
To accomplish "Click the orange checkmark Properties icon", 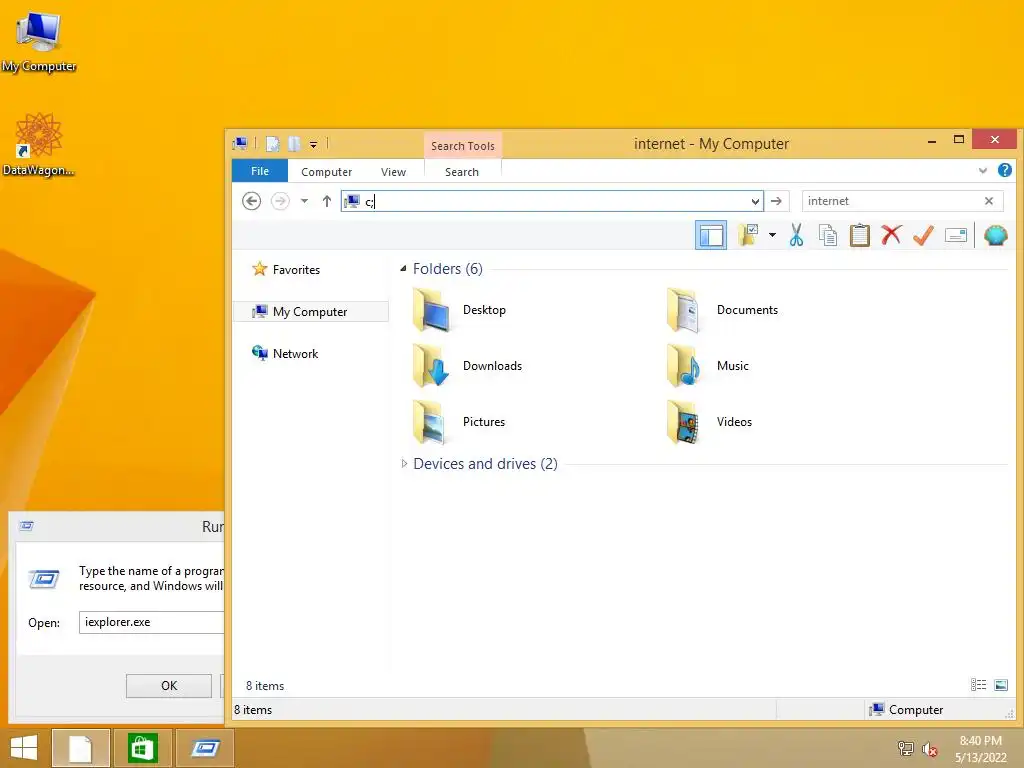I will point(923,235).
